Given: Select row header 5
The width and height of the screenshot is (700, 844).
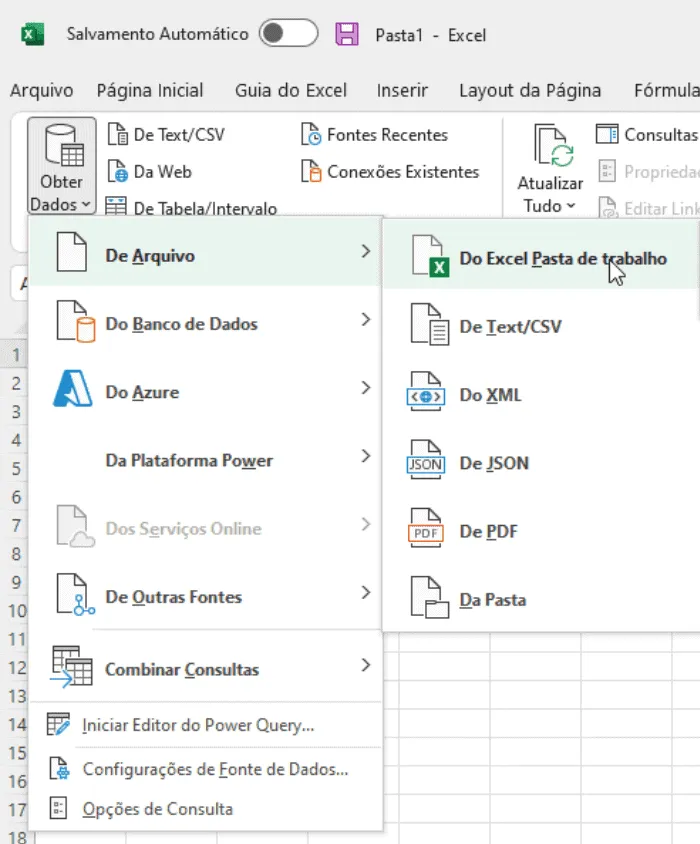Looking at the screenshot, I should point(16,468).
